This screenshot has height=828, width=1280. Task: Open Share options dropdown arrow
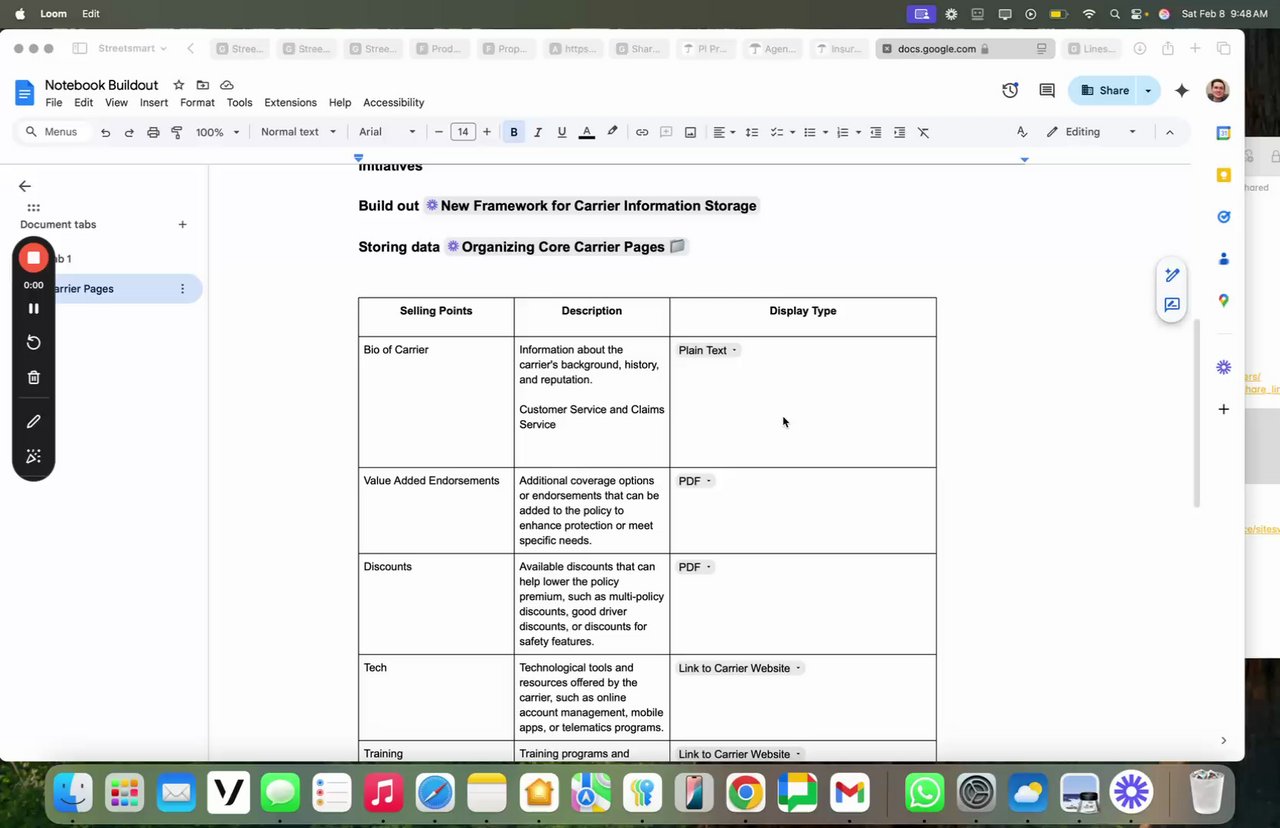(1148, 90)
